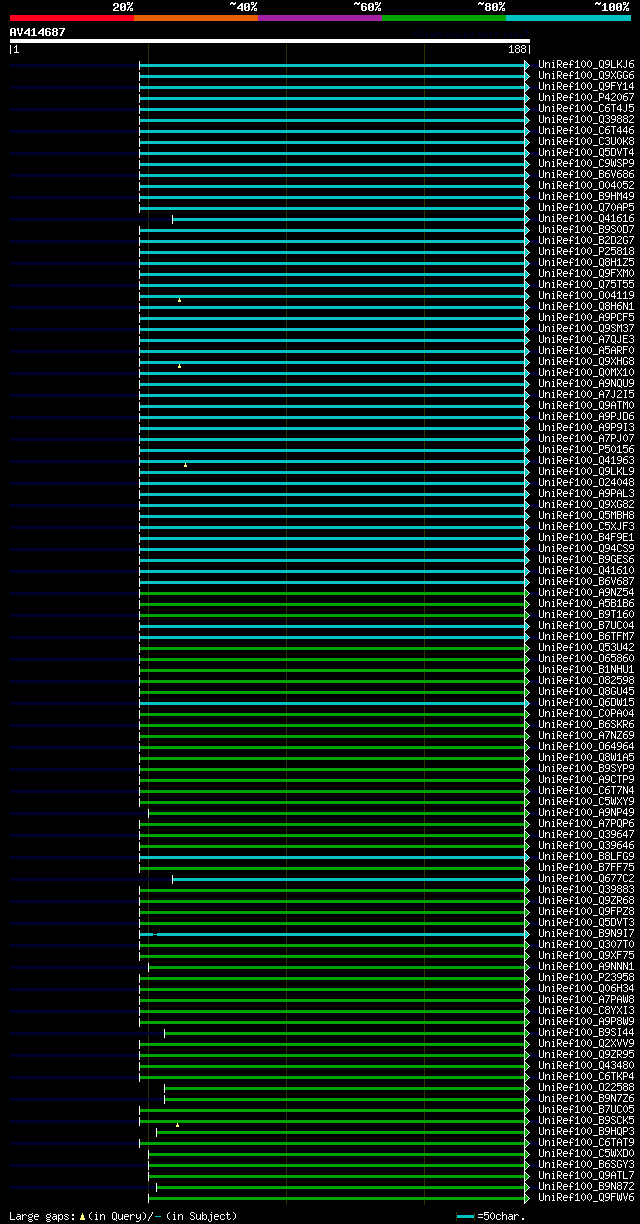Viewport: 640px width, 1224px height.
Task: Select hit label UniRef100_Q9ATL7
Action: [x=586, y=1176]
